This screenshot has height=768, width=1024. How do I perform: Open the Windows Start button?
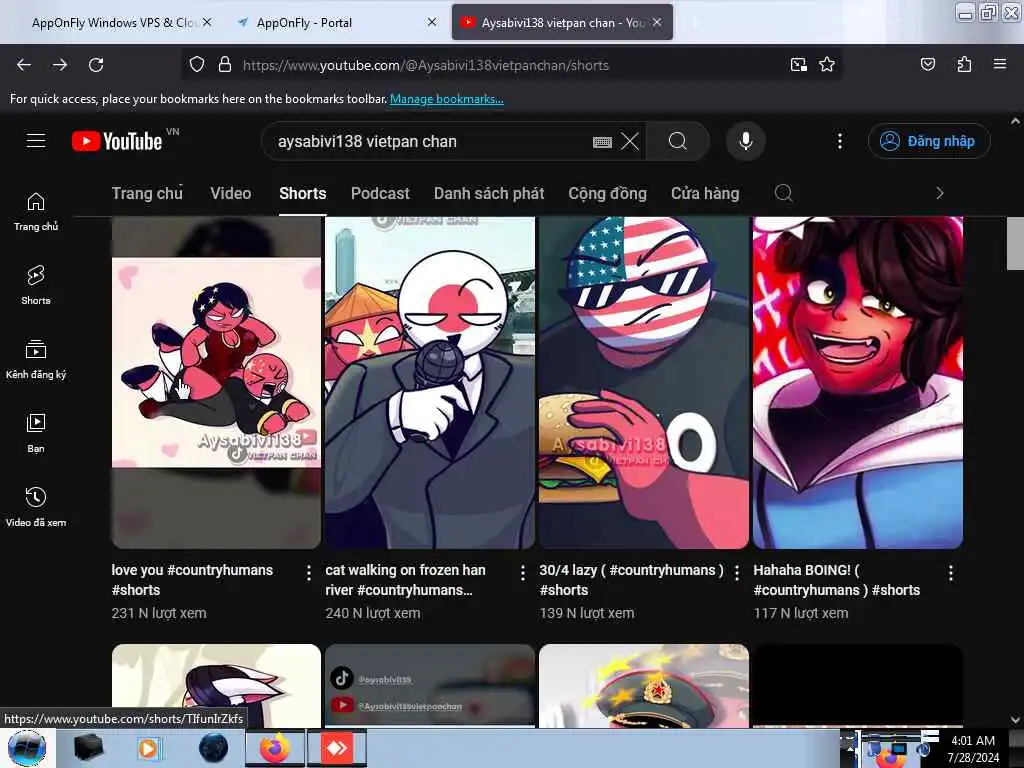tap(27, 748)
